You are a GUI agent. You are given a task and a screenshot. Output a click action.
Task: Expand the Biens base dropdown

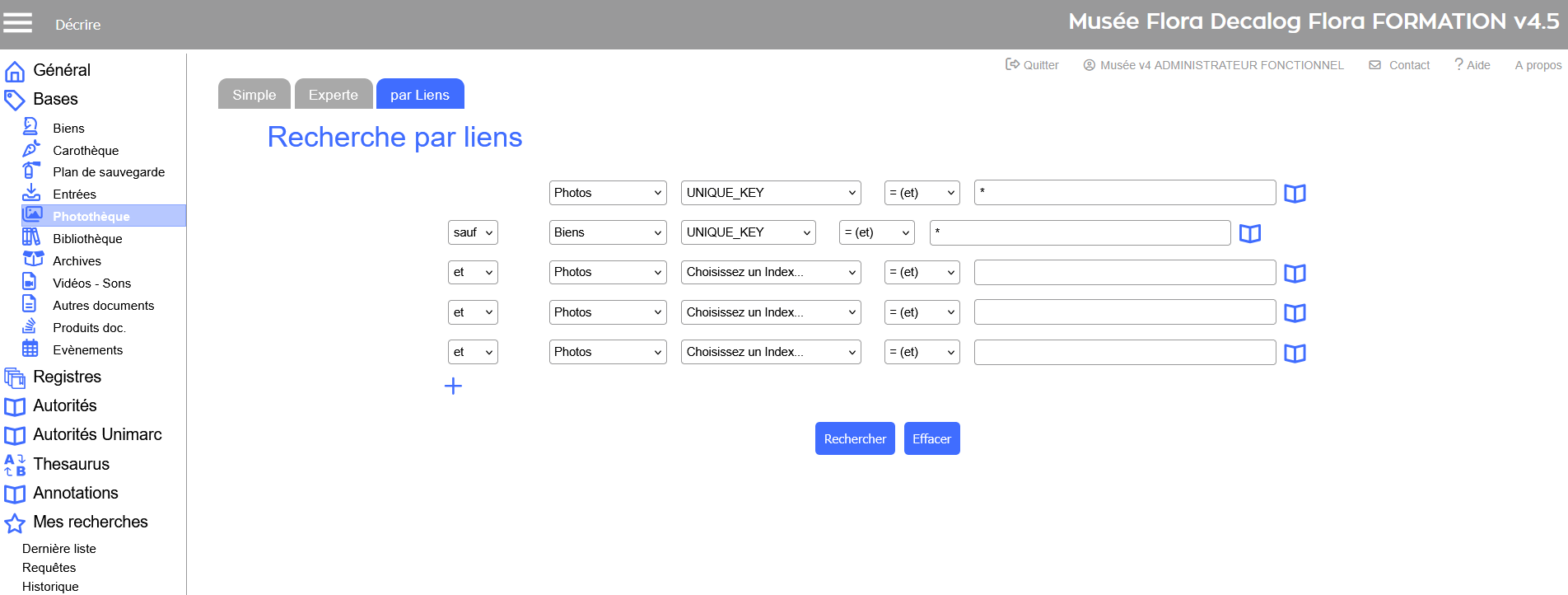point(607,232)
